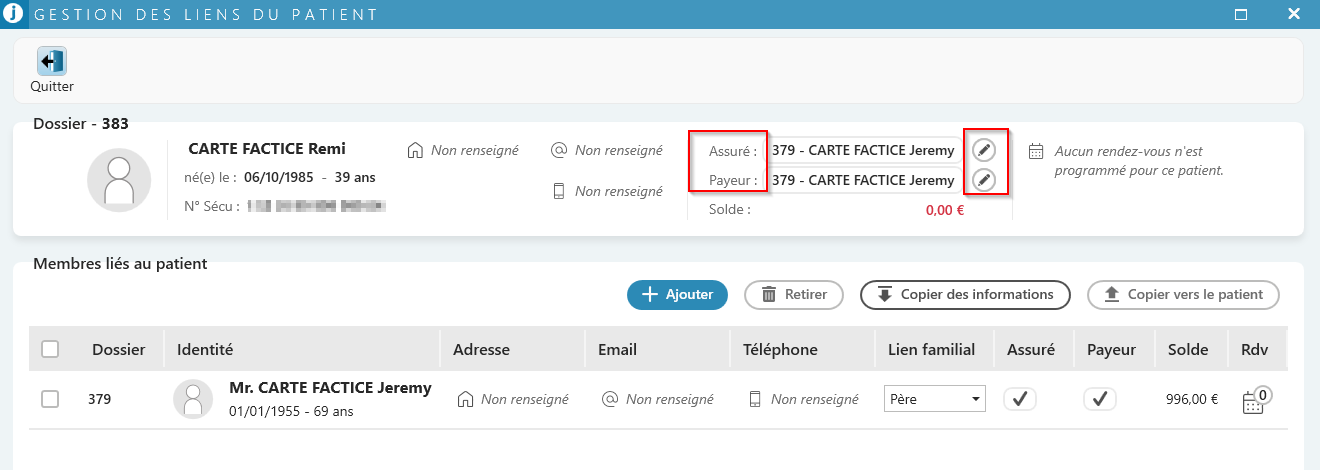This screenshot has height=470, width=1320.
Task: Close the Gestion des liens window
Action: [x=1293, y=14]
